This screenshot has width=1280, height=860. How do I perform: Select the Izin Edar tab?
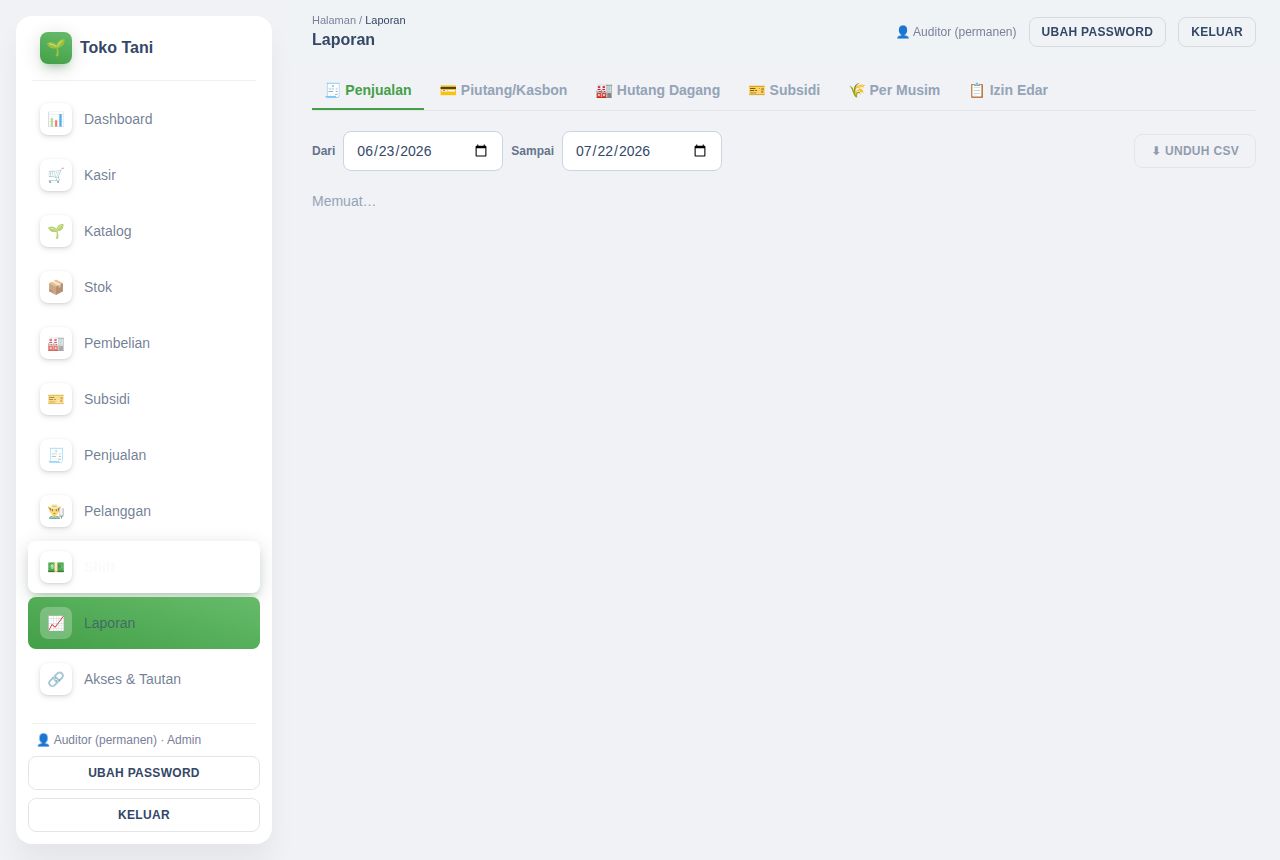(1008, 90)
